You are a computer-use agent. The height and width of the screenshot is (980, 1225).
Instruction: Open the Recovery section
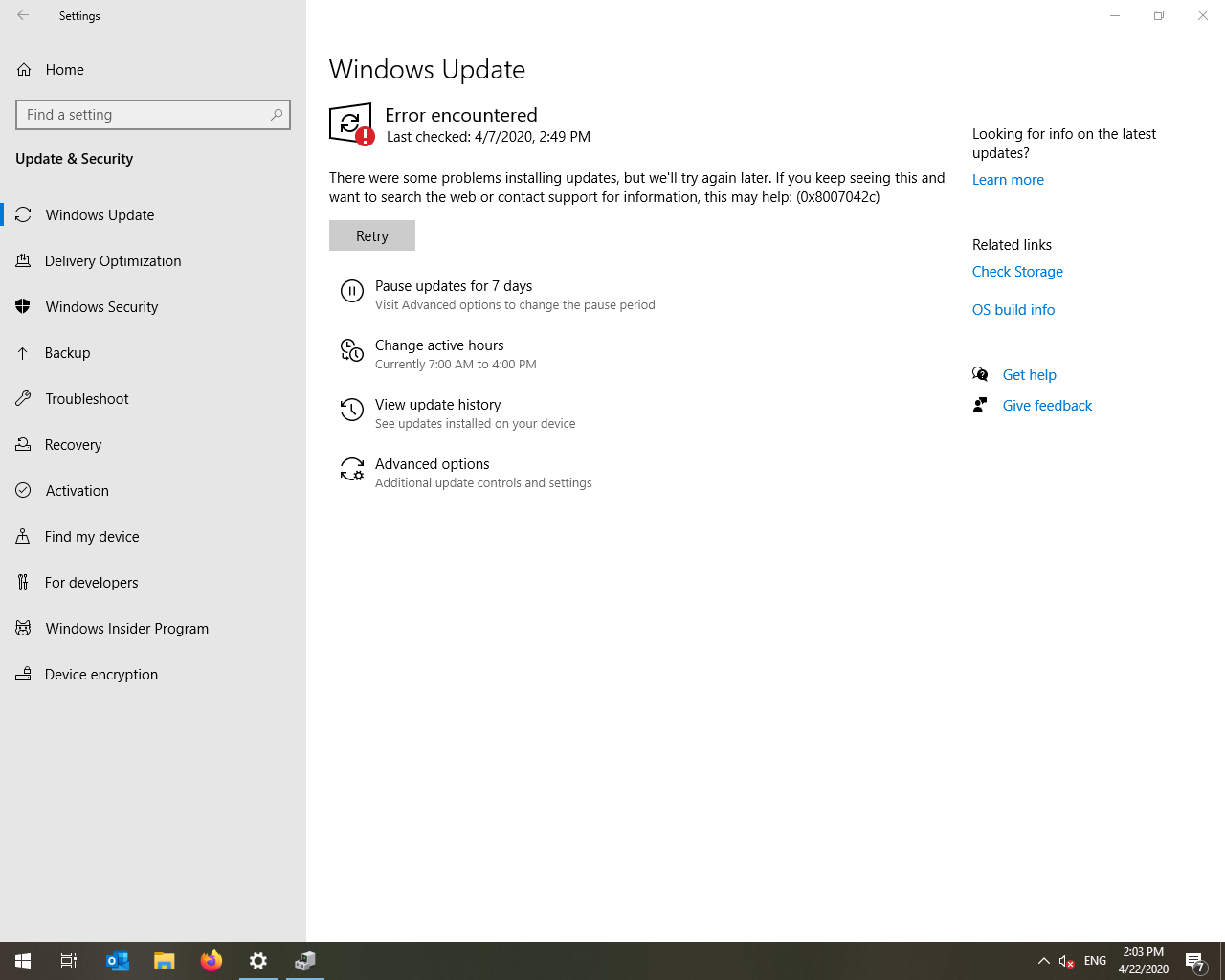(153, 444)
